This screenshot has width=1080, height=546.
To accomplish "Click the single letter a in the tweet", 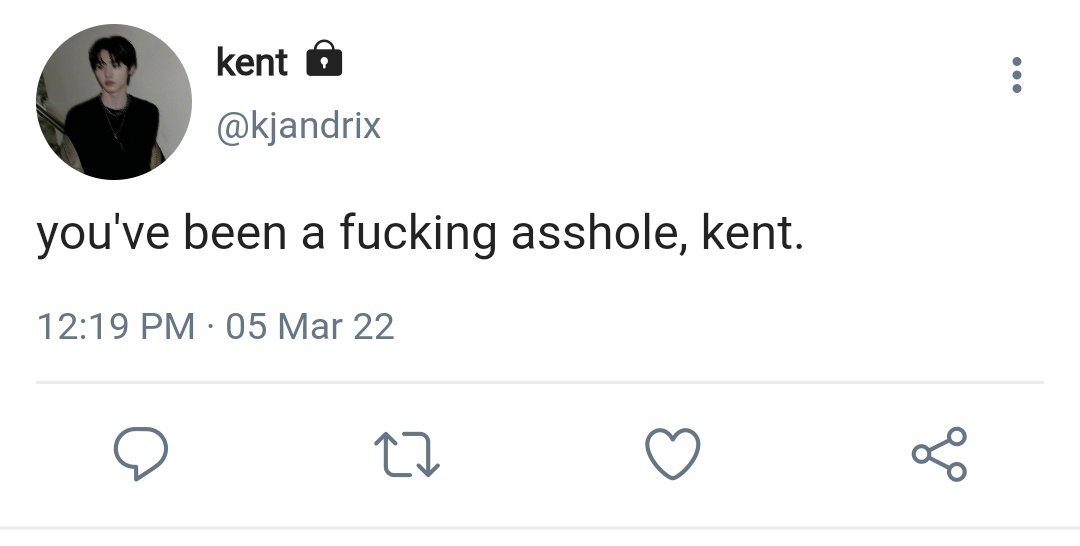I will [313, 237].
